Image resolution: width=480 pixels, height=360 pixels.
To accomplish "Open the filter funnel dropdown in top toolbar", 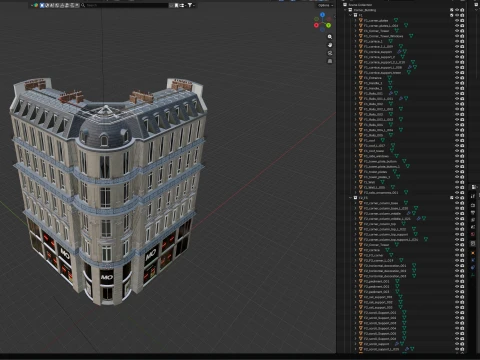I will 191,5.
